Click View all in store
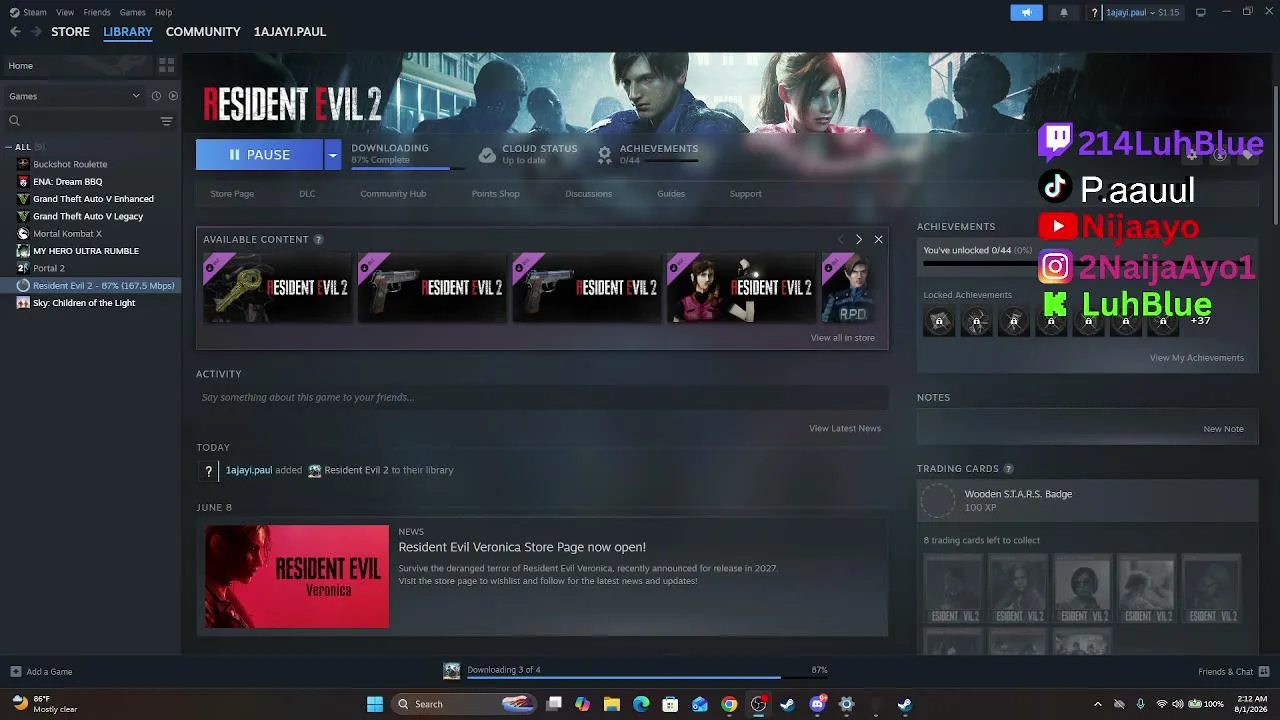This screenshot has width=1280, height=720. pos(843,338)
